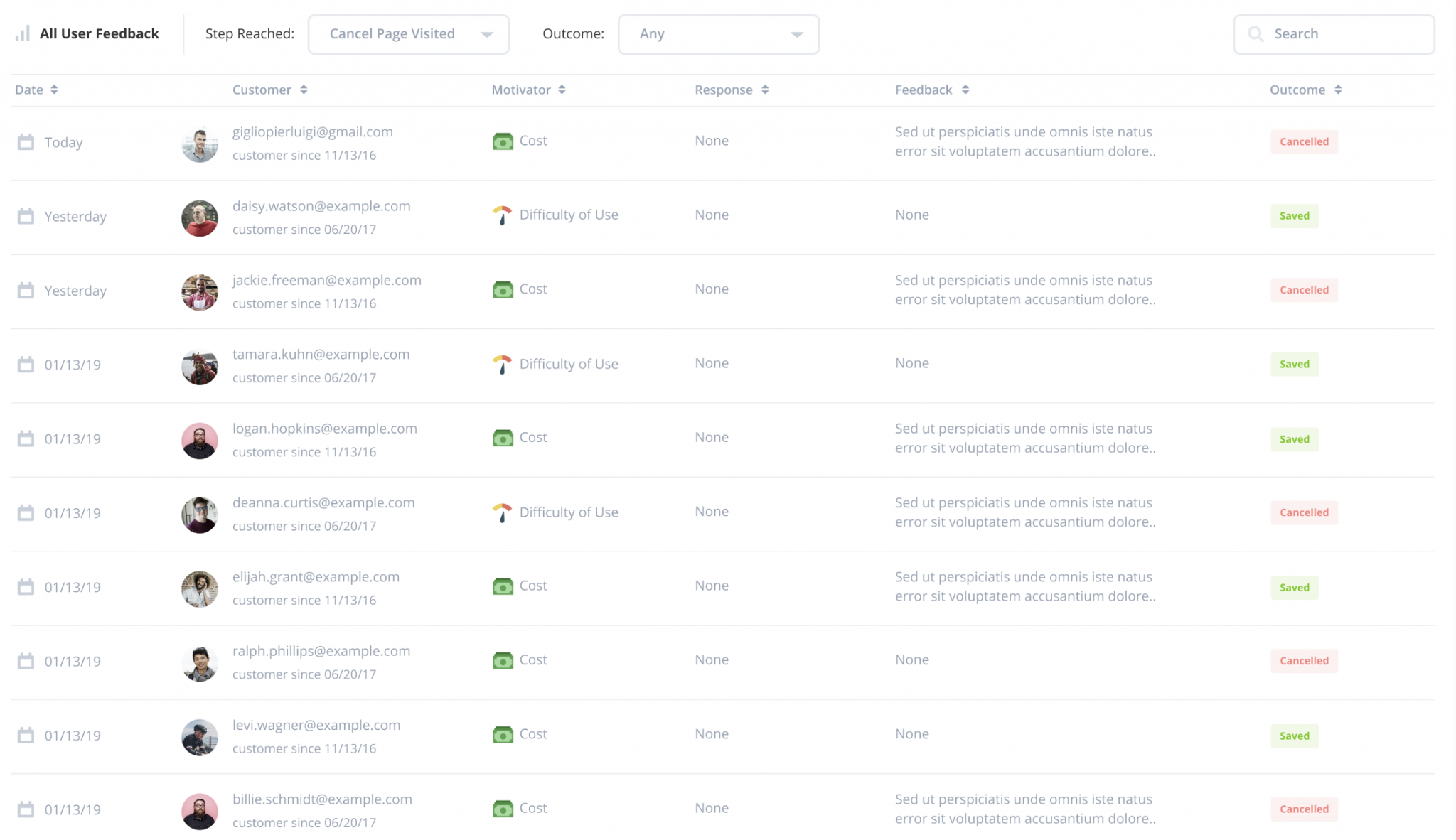Click Saved badge for logan.hopkins
This screenshot has height=840, width=1456.
tap(1295, 439)
